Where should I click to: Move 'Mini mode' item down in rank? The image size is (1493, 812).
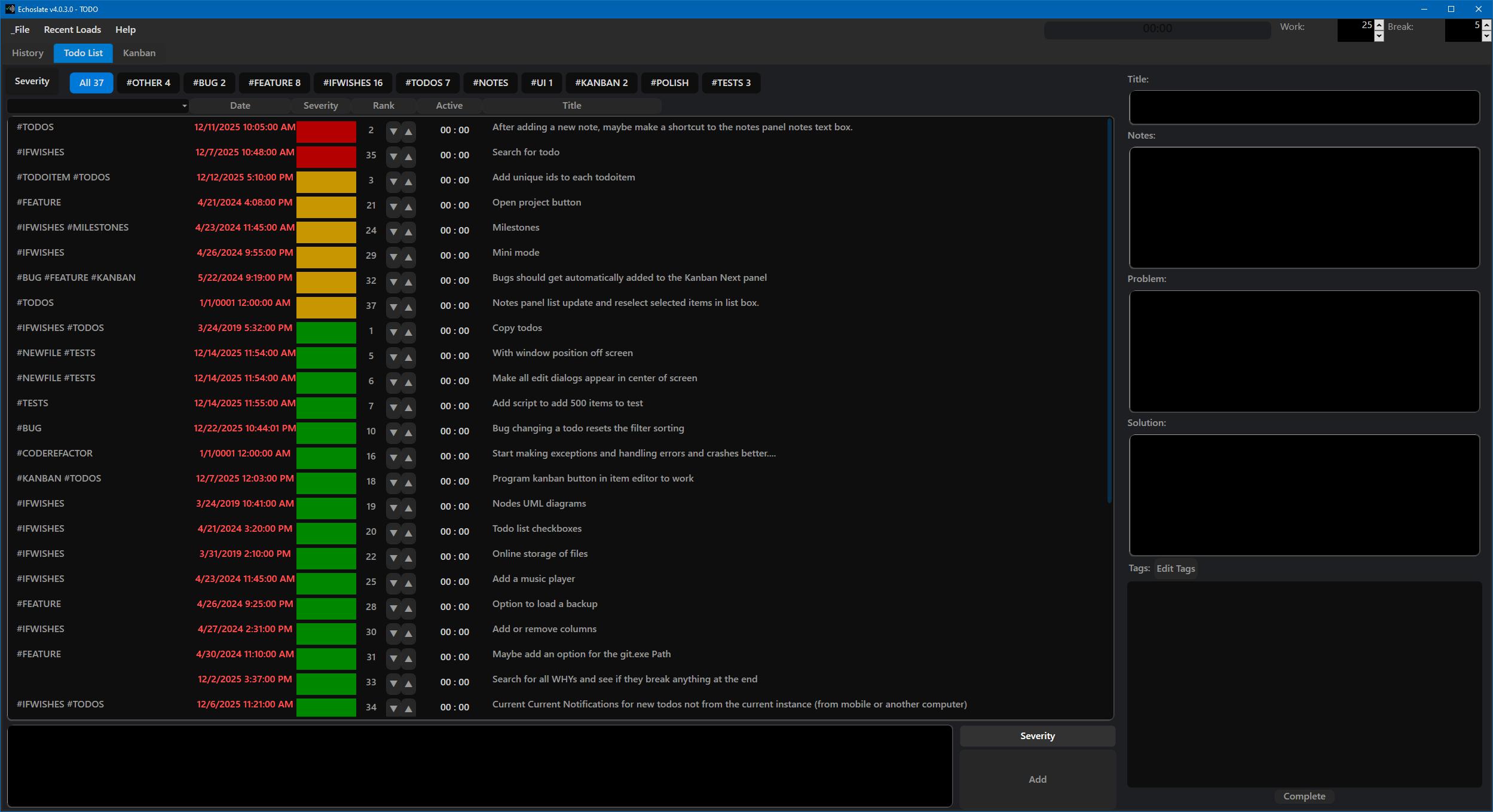393,257
